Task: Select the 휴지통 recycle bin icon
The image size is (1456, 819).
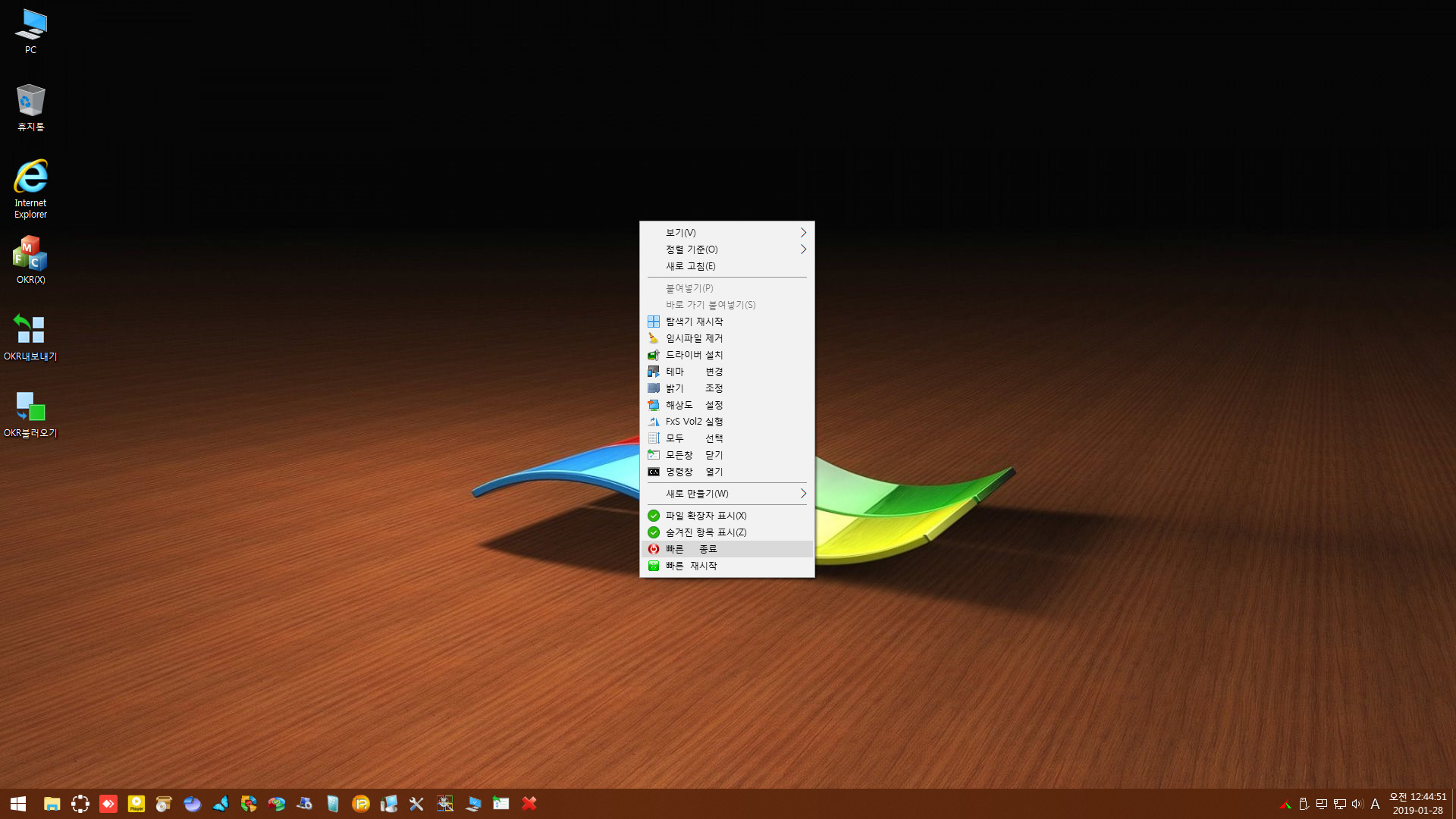Action: (x=30, y=108)
